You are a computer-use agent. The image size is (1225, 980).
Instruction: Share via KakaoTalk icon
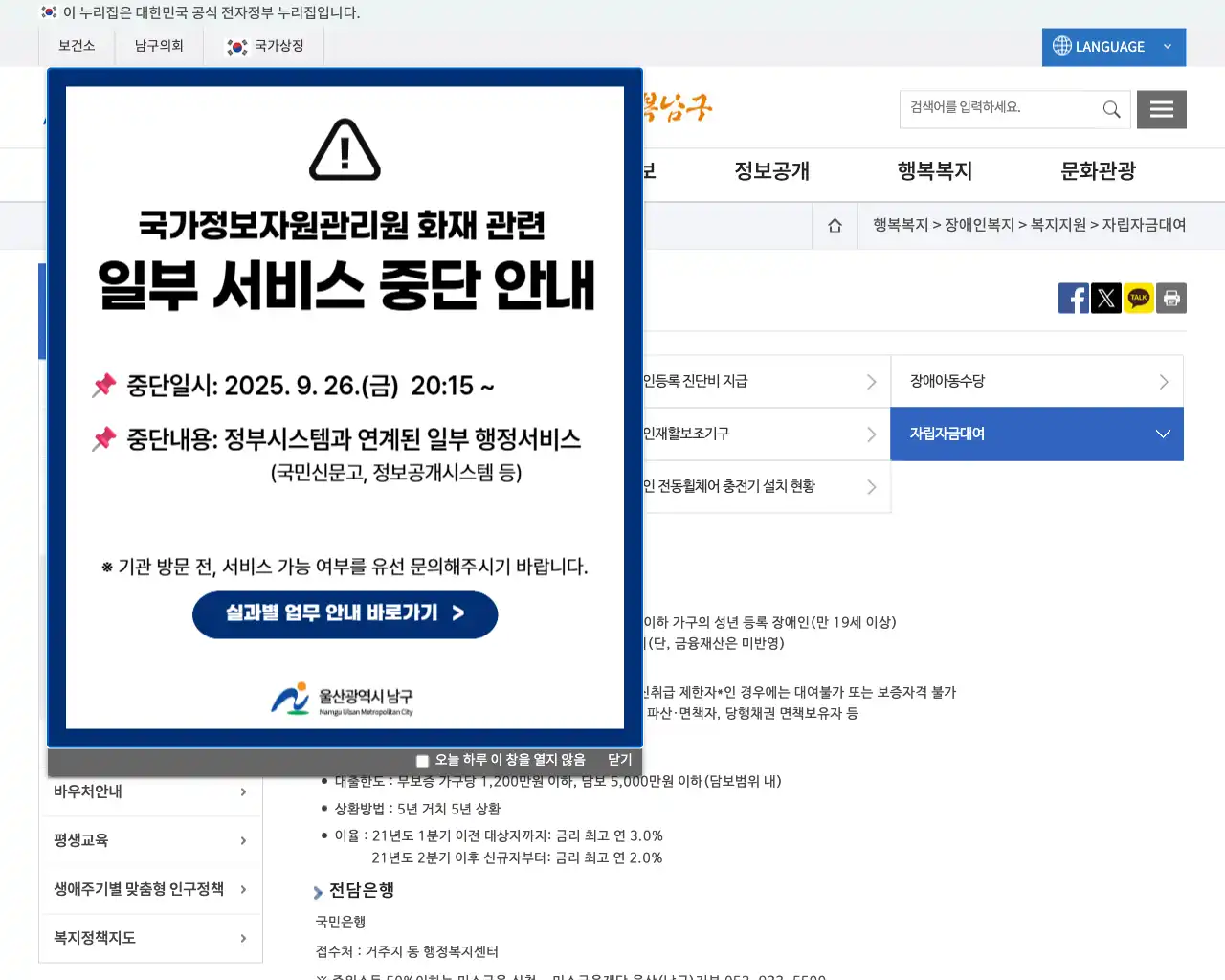(1139, 299)
